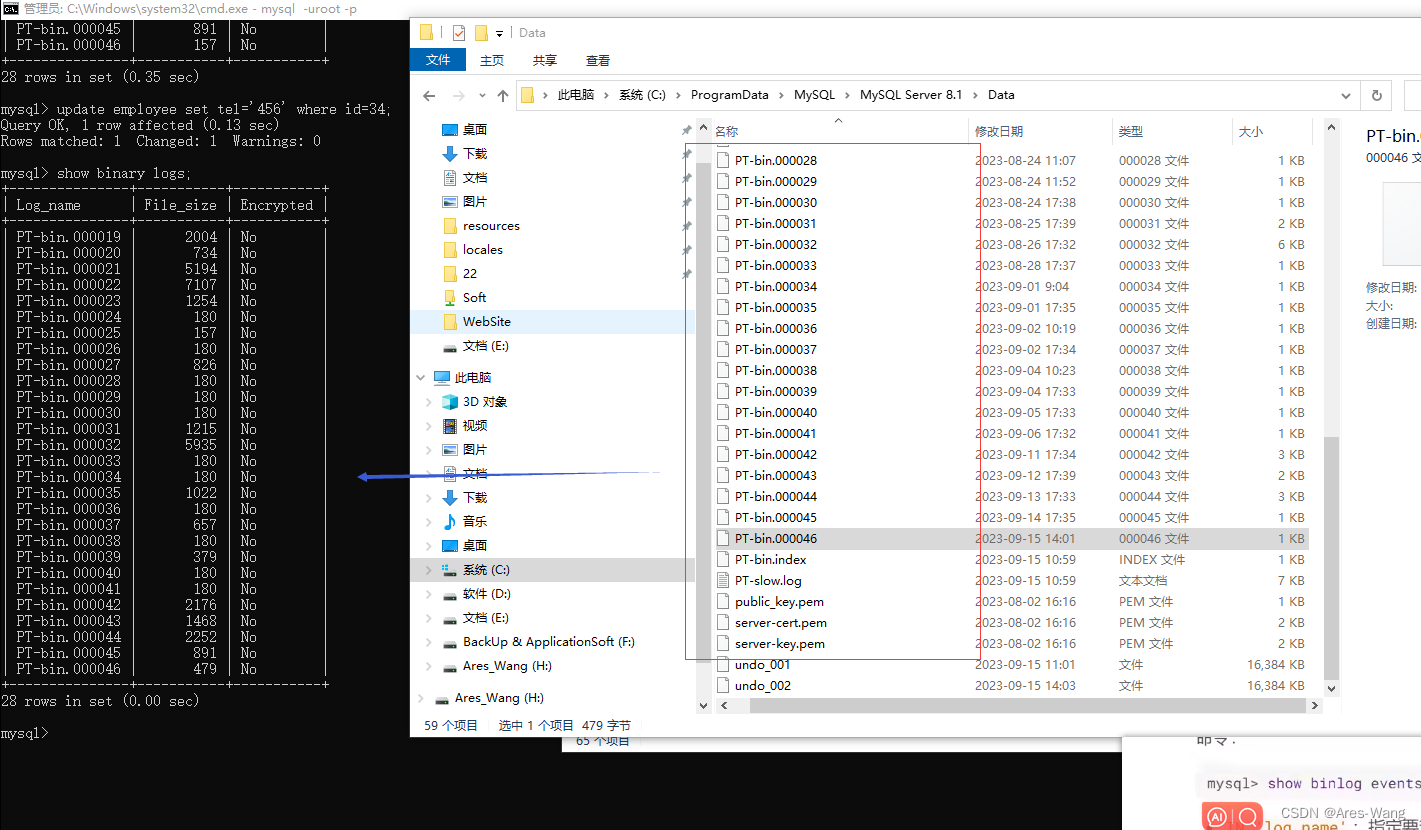The height and width of the screenshot is (830, 1421).
Task: Expand the 3D 对象 tree node
Action: (x=430, y=401)
